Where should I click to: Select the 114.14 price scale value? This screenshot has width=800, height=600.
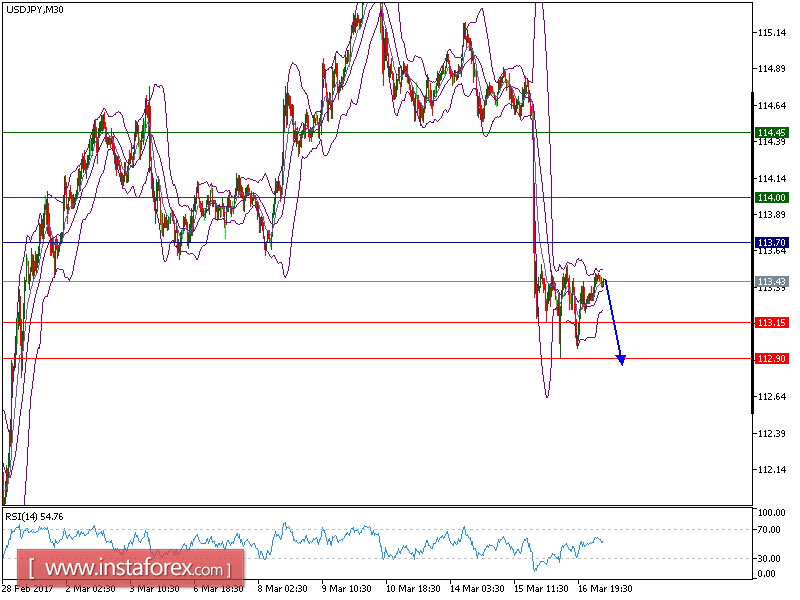point(772,179)
